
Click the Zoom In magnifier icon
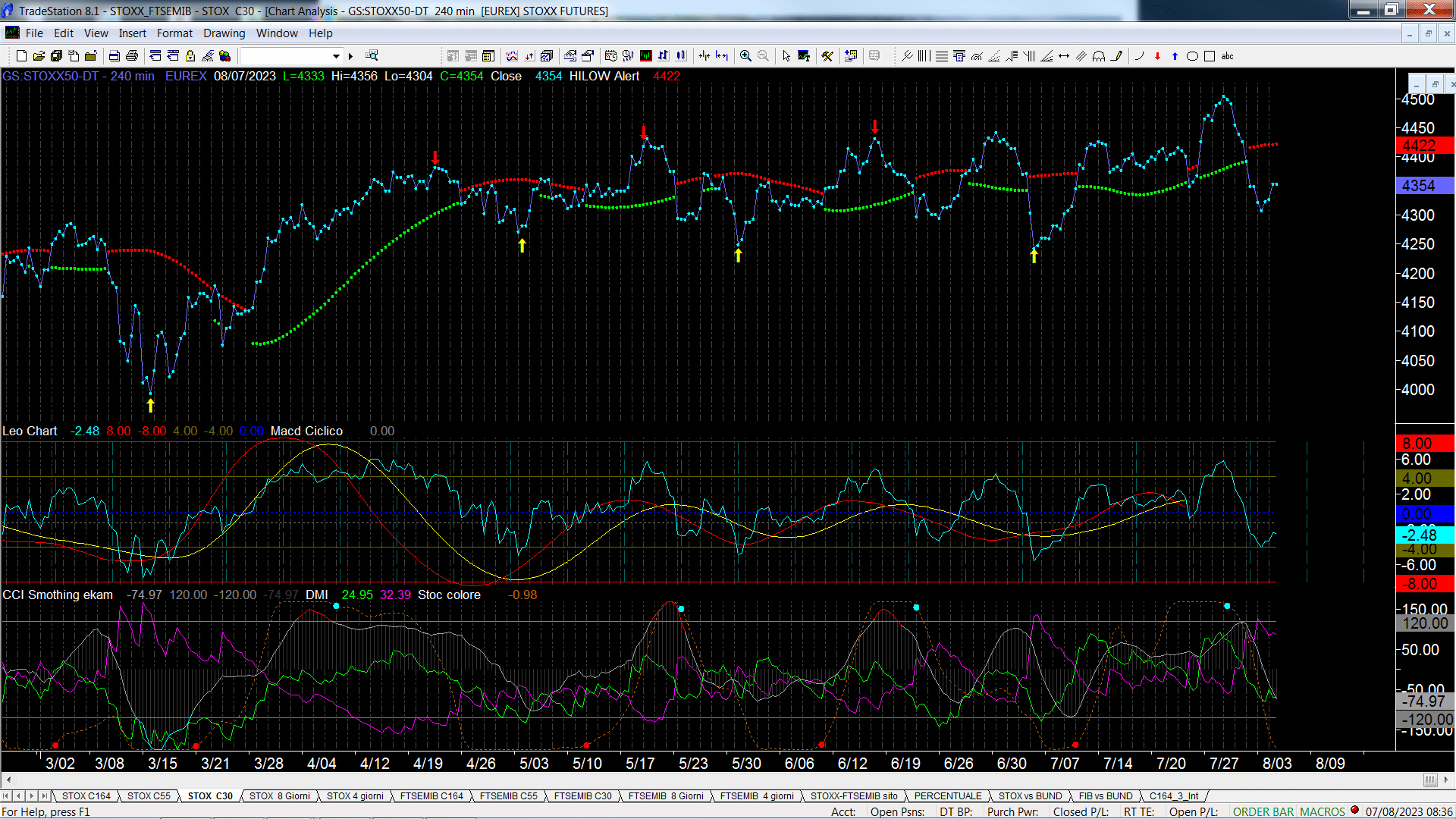[x=745, y=56]
